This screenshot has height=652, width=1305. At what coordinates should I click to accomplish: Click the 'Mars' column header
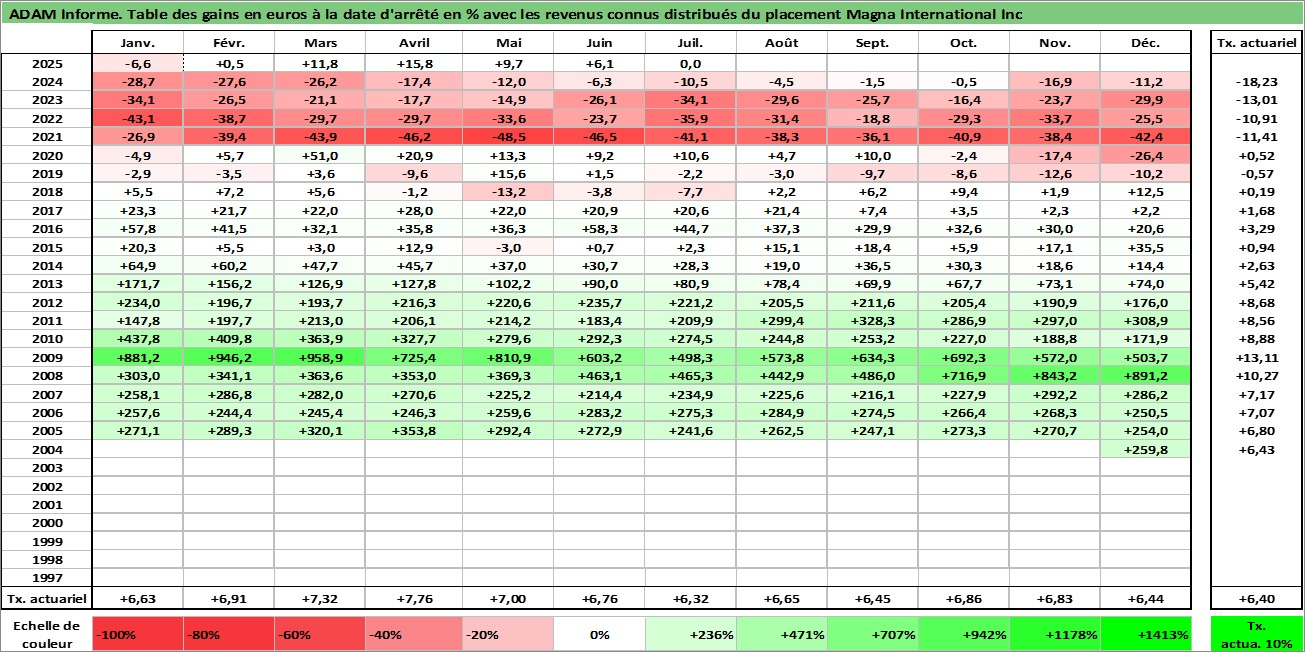pyautogui.click(x=319, y=43)
